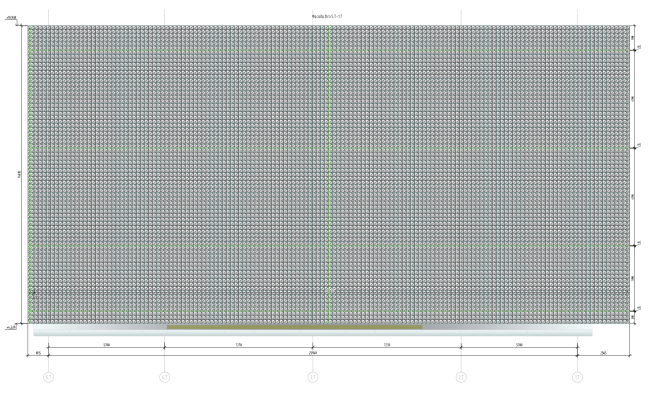This screenshot has width=650, height=397.
Task: Select the 2.T grid axis bubble
Action: [461, 377]
